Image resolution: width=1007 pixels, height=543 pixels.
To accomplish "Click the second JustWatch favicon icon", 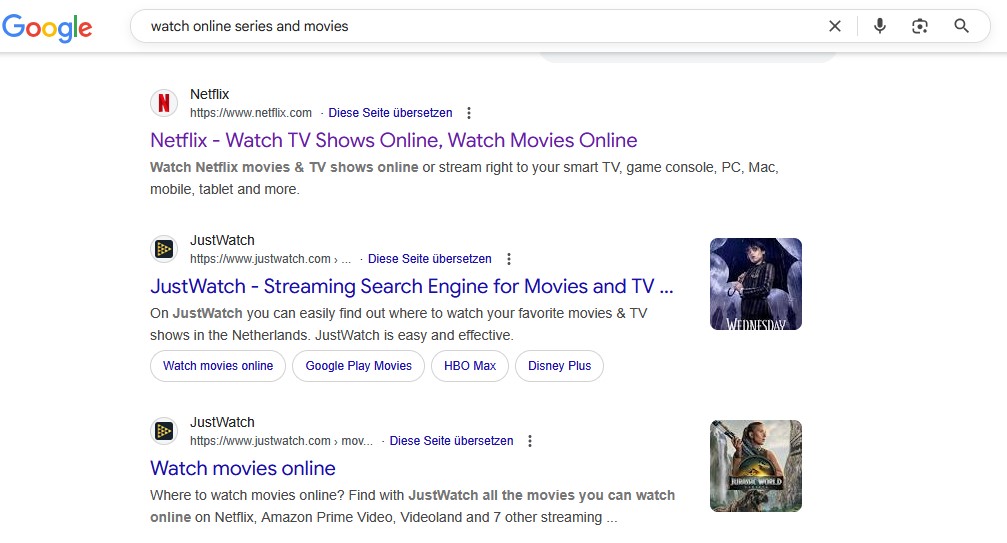I will [x=164, y=431].
